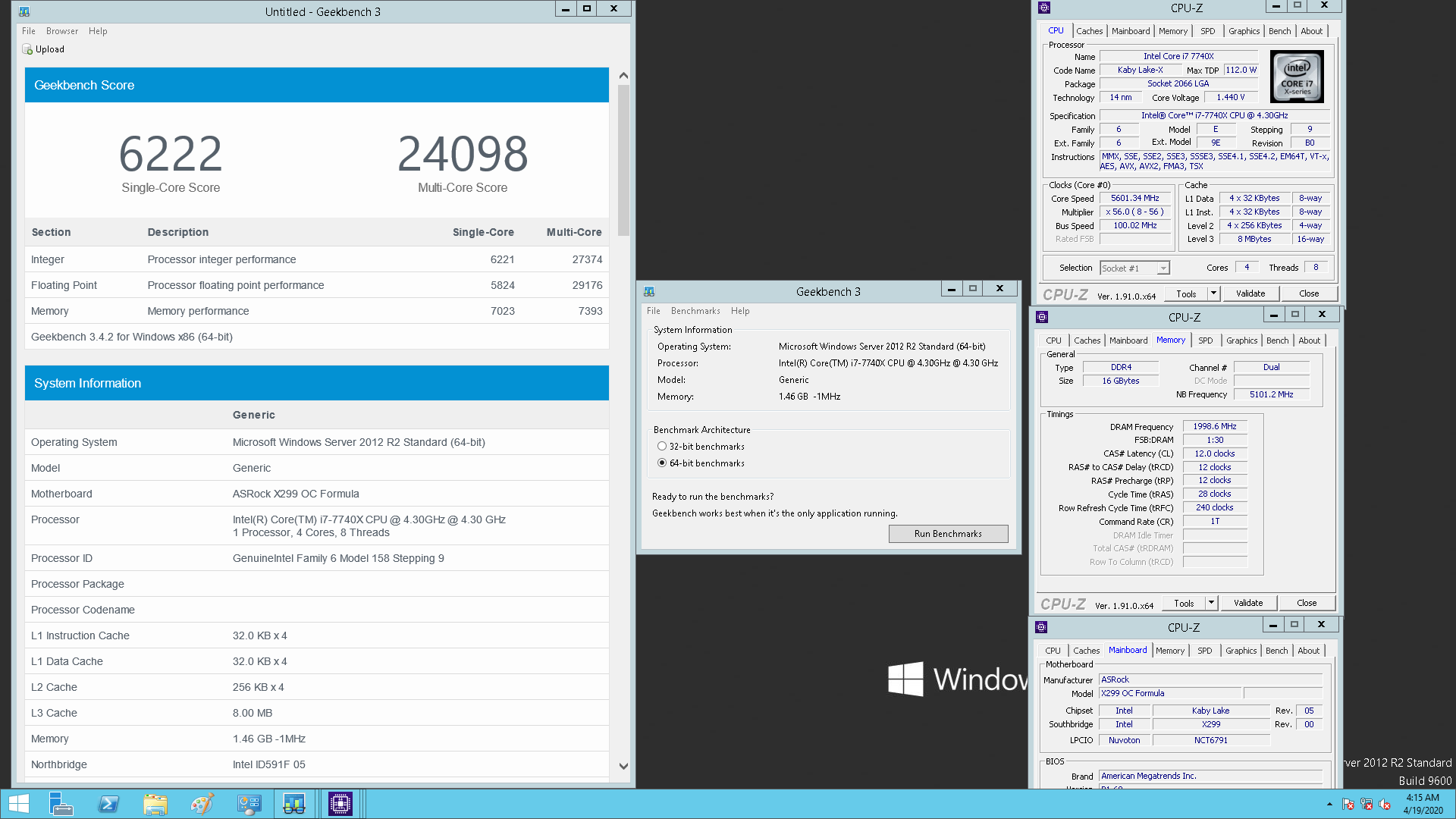Open Benchmarks menu in small Geekbench window
Image resolution: width=1456 pixels, height=819 pixels.
pos(695,311)
